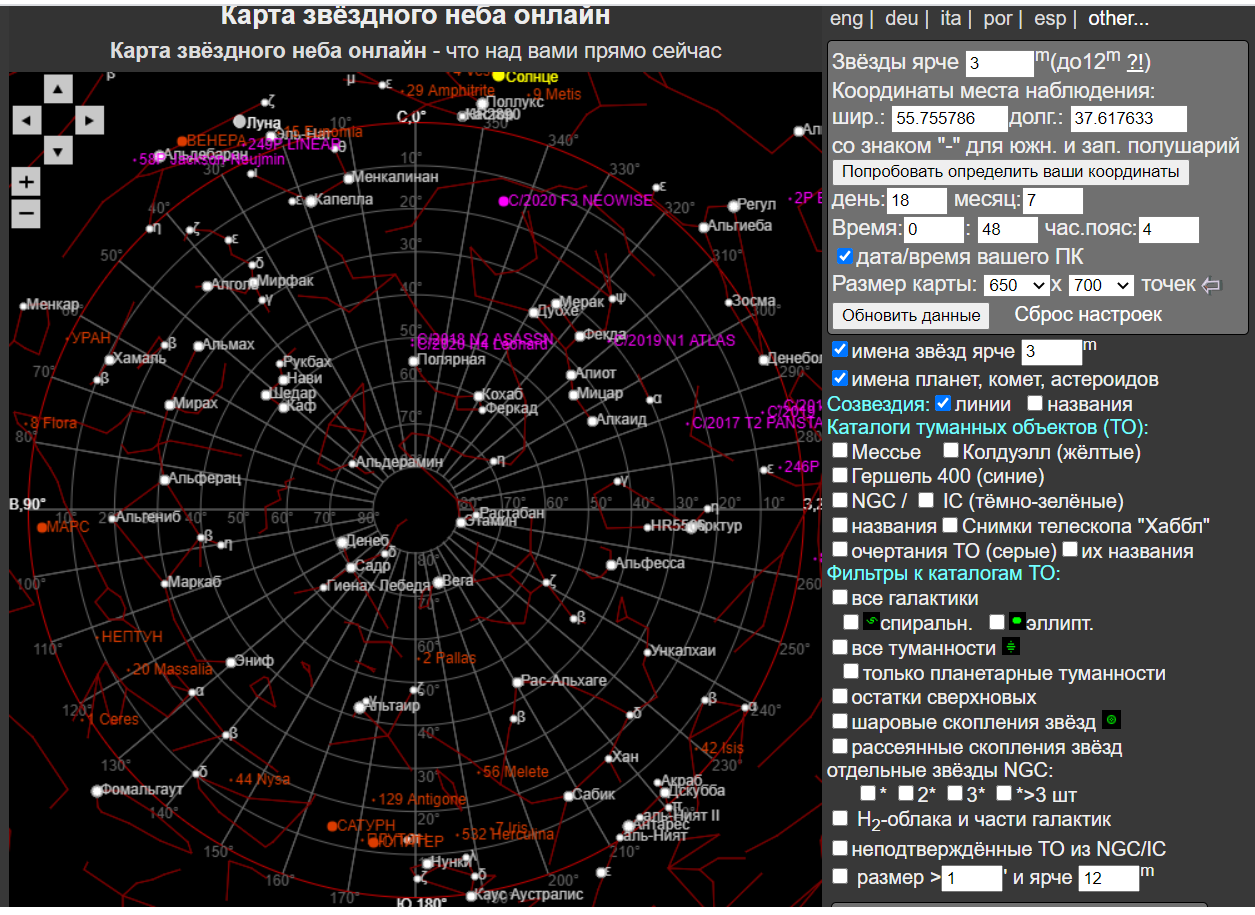
Task: Click the month input field
Action: [1052, 200]
